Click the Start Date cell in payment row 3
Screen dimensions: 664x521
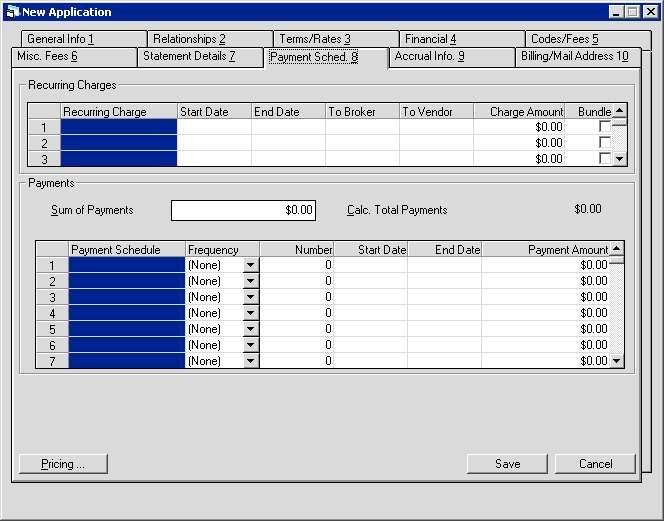pos(371,297)
